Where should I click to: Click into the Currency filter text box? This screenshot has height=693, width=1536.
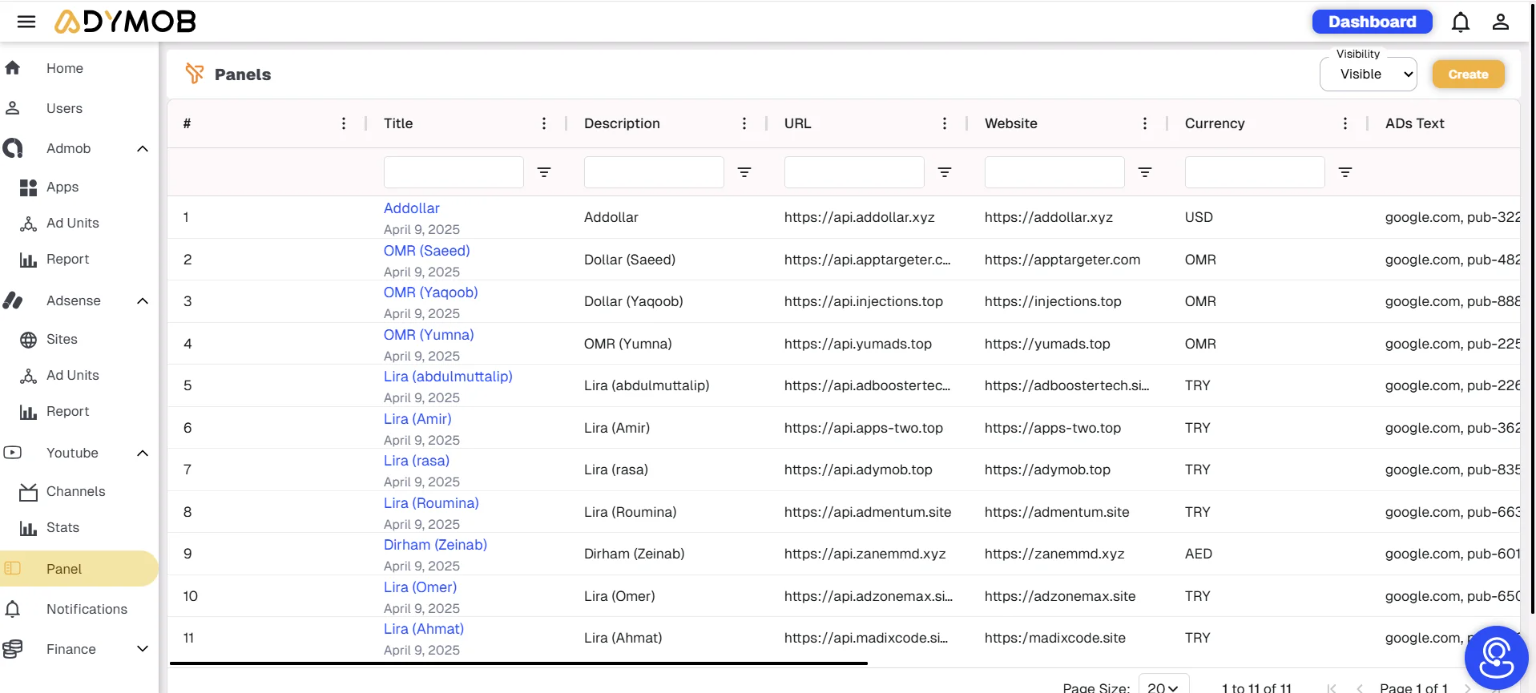click(1255, 172)
